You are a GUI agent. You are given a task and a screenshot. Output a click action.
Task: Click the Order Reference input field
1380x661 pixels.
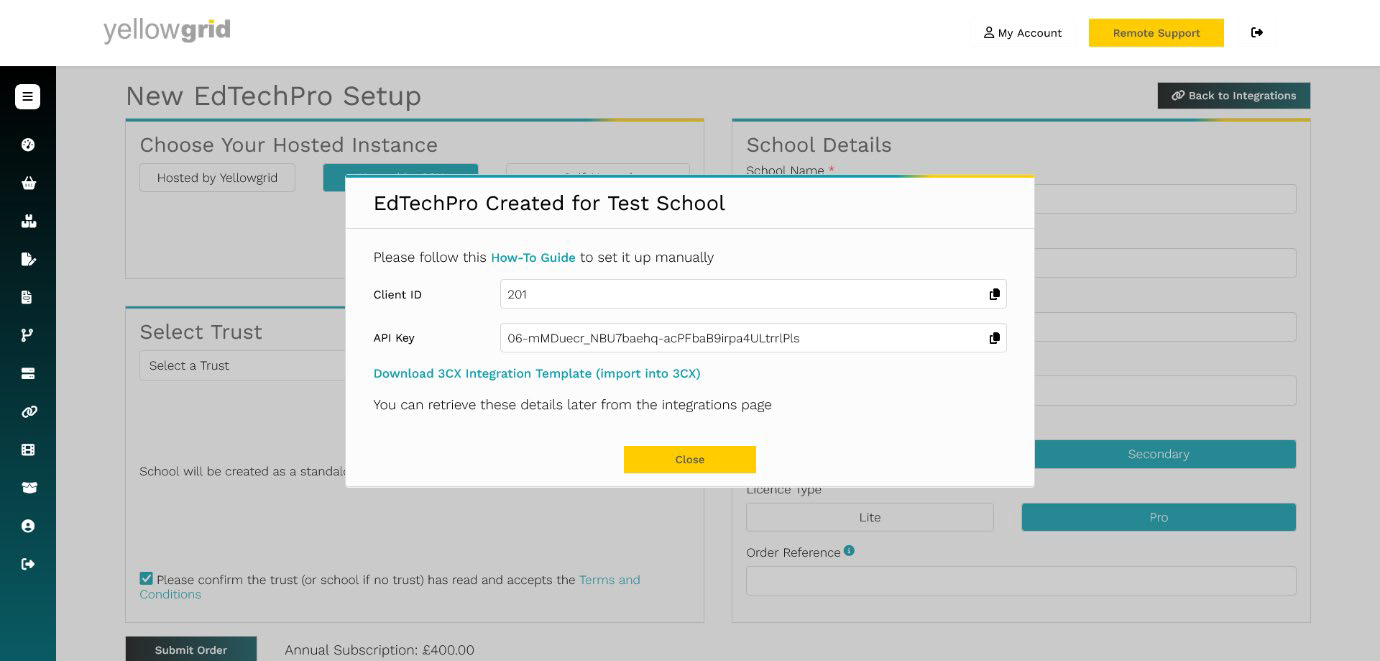click(1021, 581)
